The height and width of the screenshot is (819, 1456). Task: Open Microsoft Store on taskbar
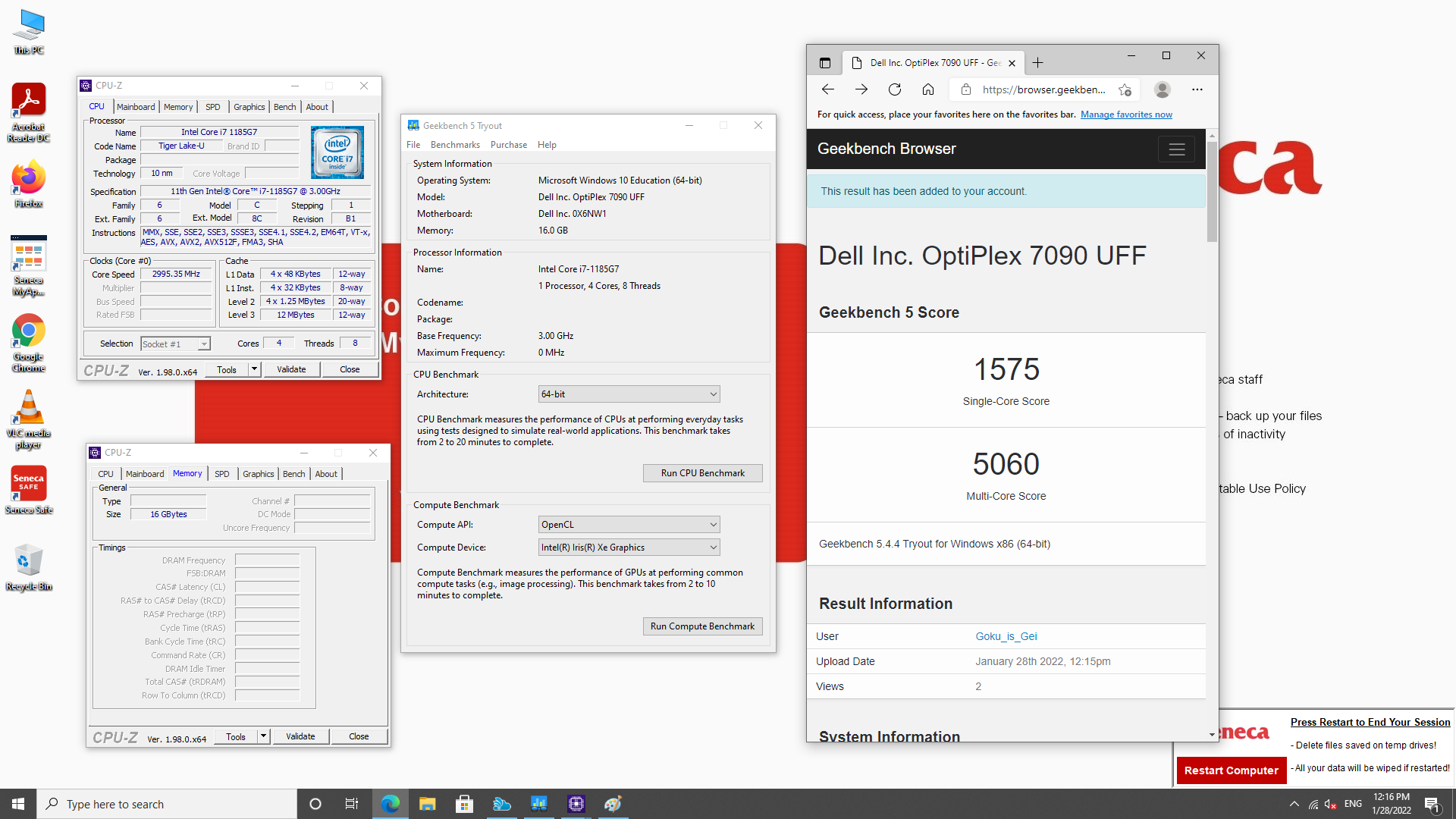point(465,804)
